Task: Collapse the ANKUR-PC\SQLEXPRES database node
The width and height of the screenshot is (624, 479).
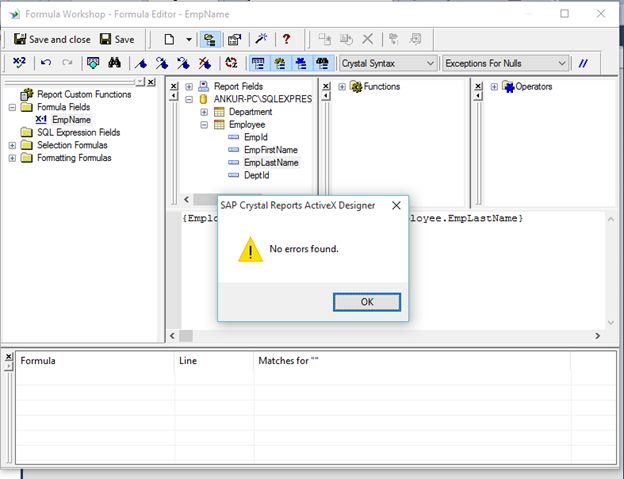Action: click(189, 99)
